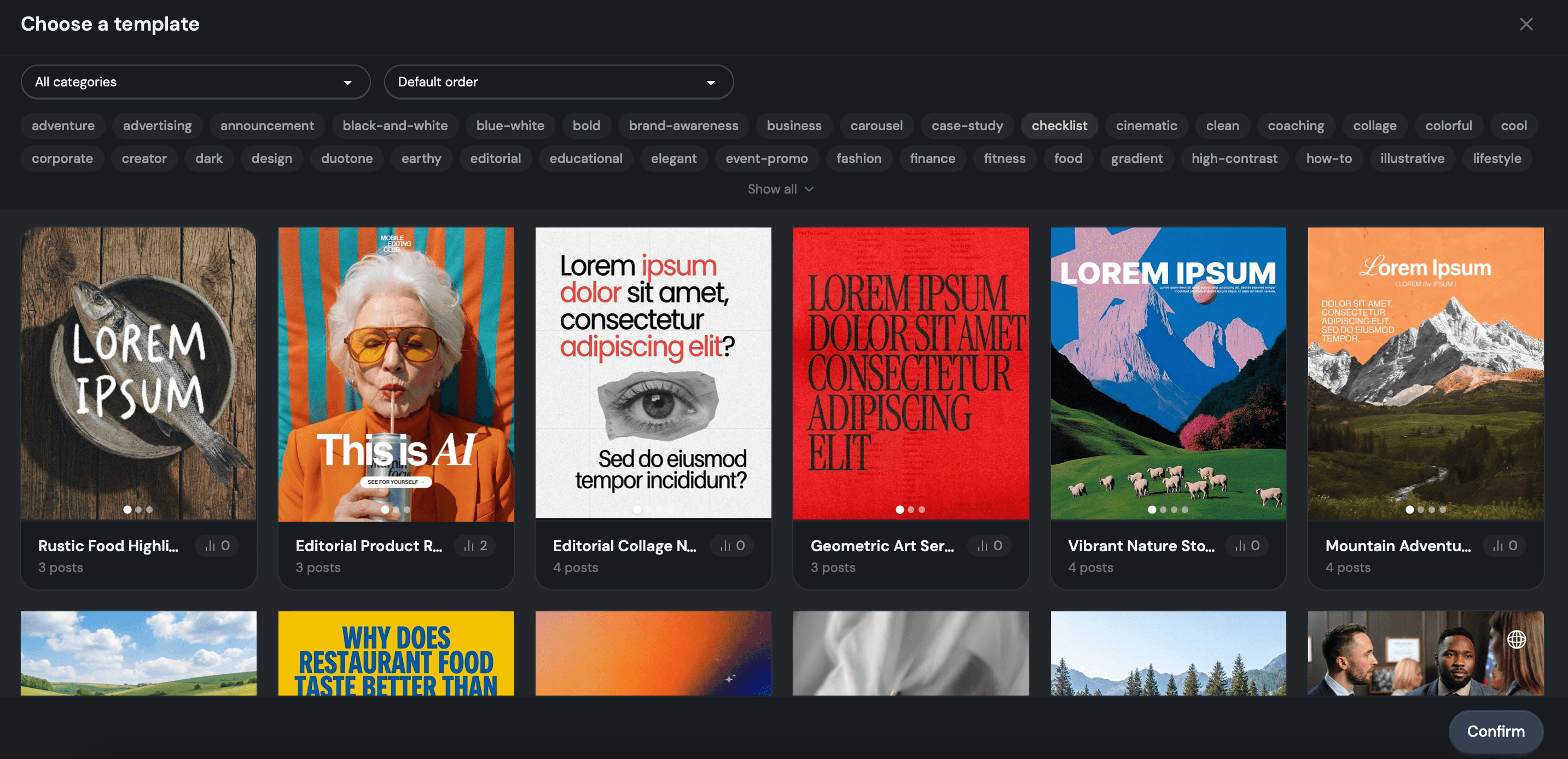
Task: Open analytics for the Editorial Collage template
Action: click(731, 546)
